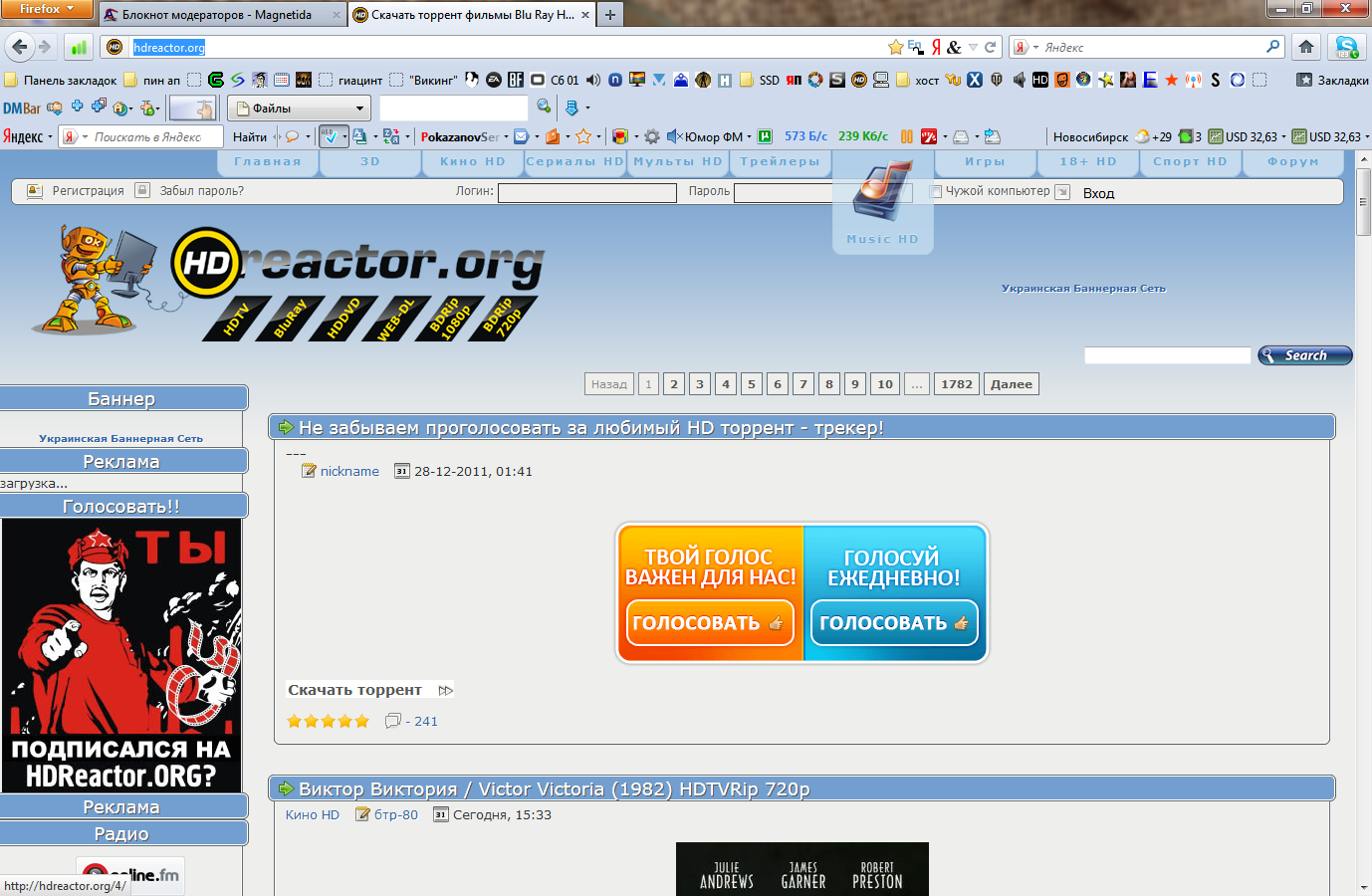This screenshot has width=1372, height=896.
Task: Expand the PokazanovSer account dropdown
Action: click(x=506, y=137)
